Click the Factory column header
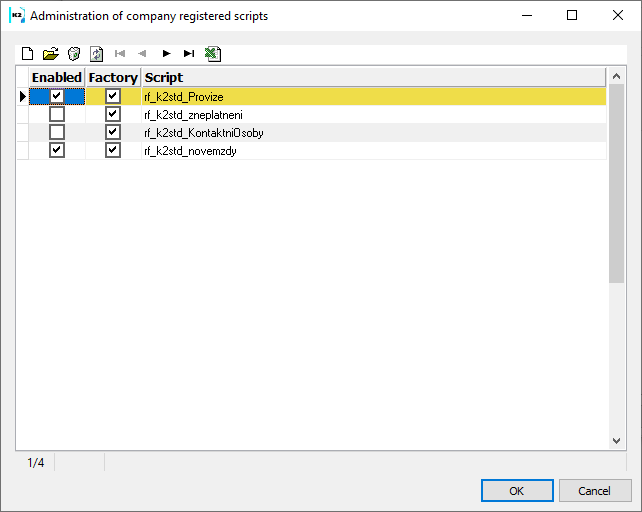The image size is (642, 512). pyautogui.click(x=113, y=77)
